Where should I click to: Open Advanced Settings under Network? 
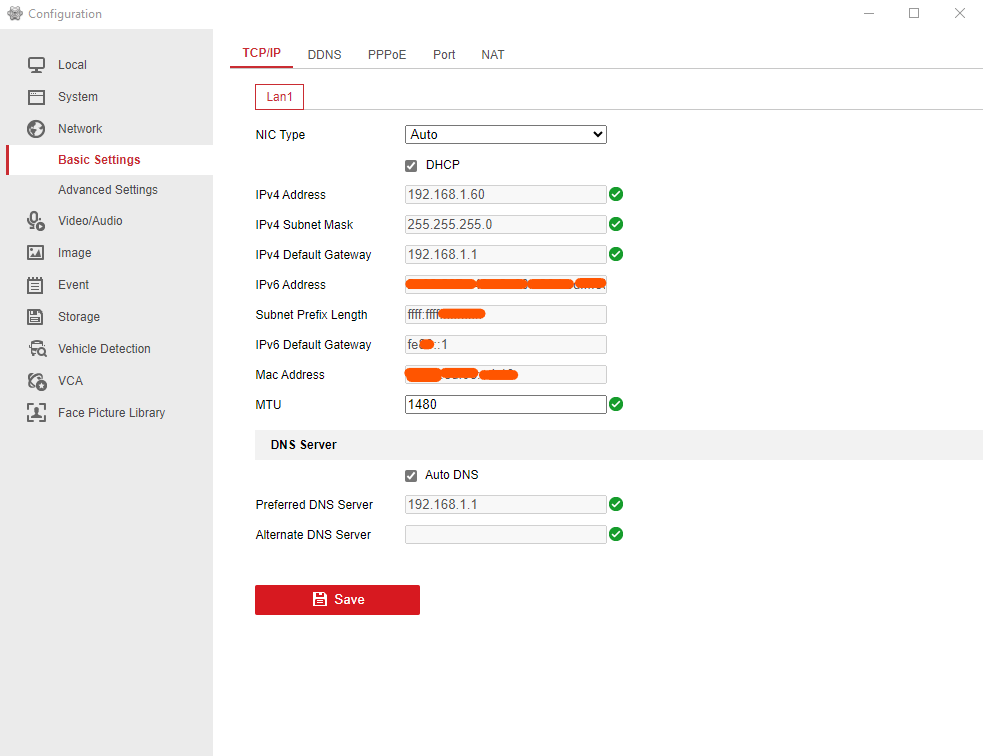coord(108,190)
